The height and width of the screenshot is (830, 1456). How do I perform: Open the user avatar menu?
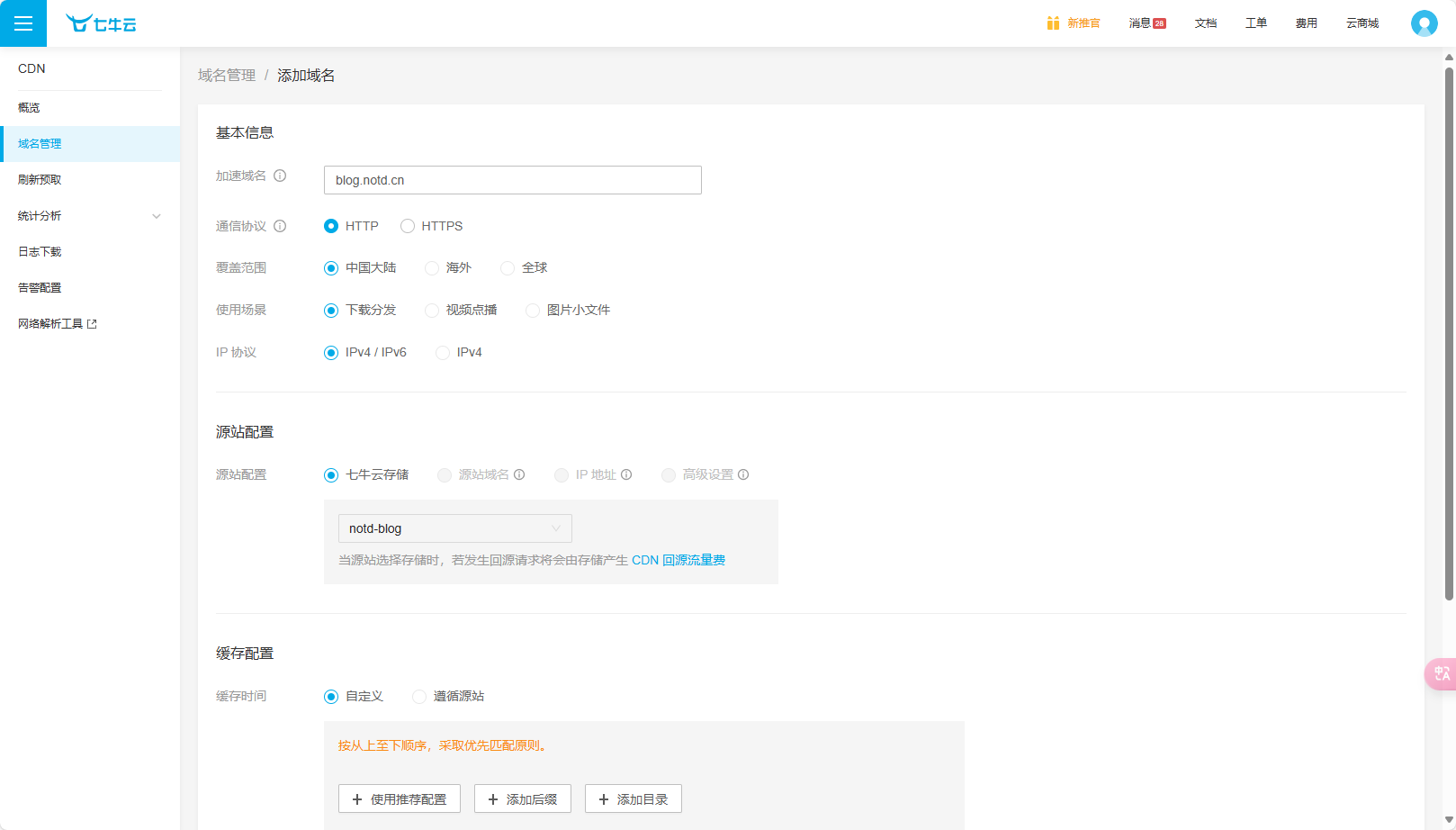tap(1424, 23)
